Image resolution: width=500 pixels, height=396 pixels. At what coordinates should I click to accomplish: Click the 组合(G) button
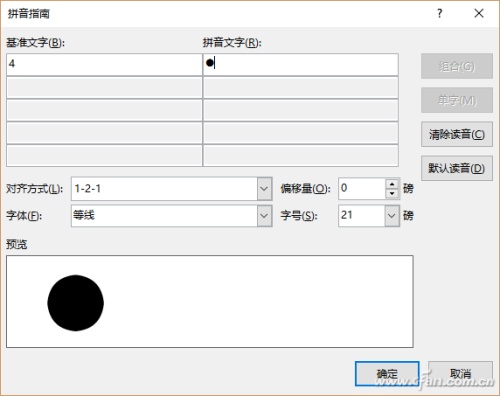pyautogui.click(x=457, y=66)
